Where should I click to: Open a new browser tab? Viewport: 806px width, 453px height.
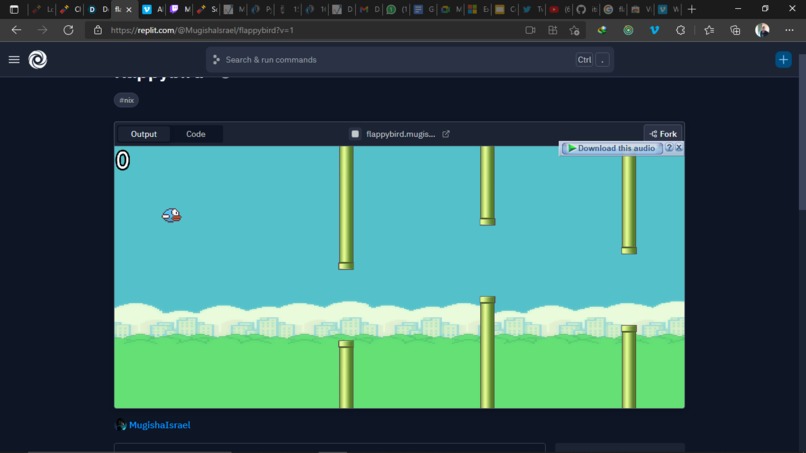[691, 9]
